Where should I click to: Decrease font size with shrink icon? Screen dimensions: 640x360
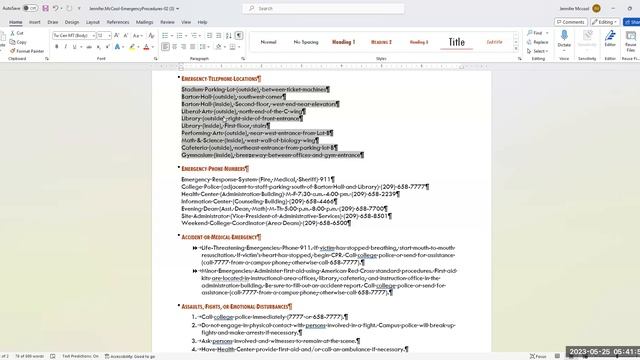coord(126,36)
